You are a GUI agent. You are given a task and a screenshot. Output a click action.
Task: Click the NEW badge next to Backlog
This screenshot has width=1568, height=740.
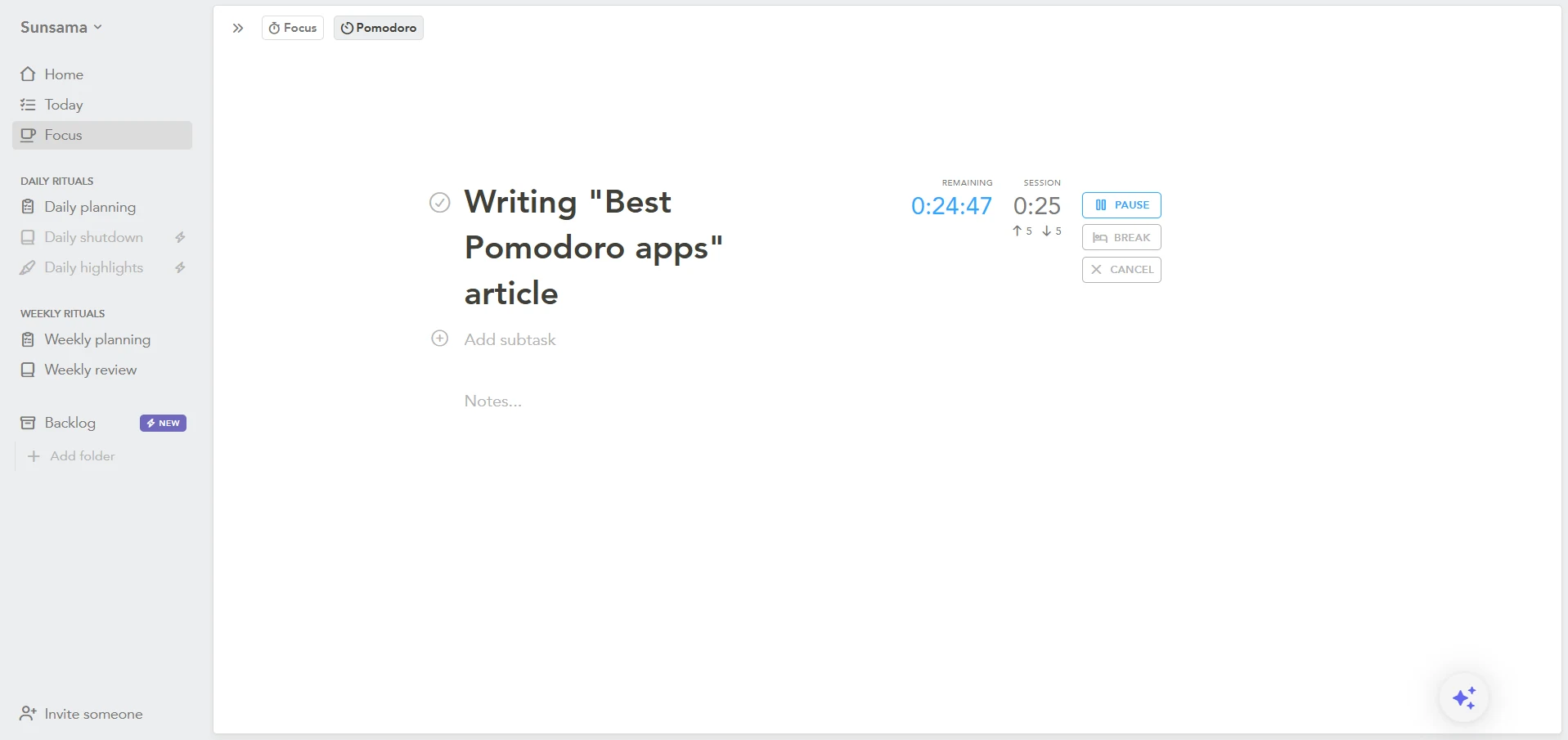click(163, 423)
